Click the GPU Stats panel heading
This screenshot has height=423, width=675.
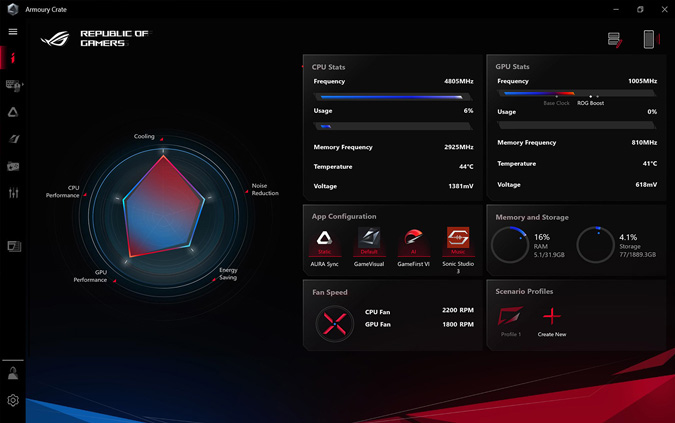pyautogui.click(x=512, y=67)
